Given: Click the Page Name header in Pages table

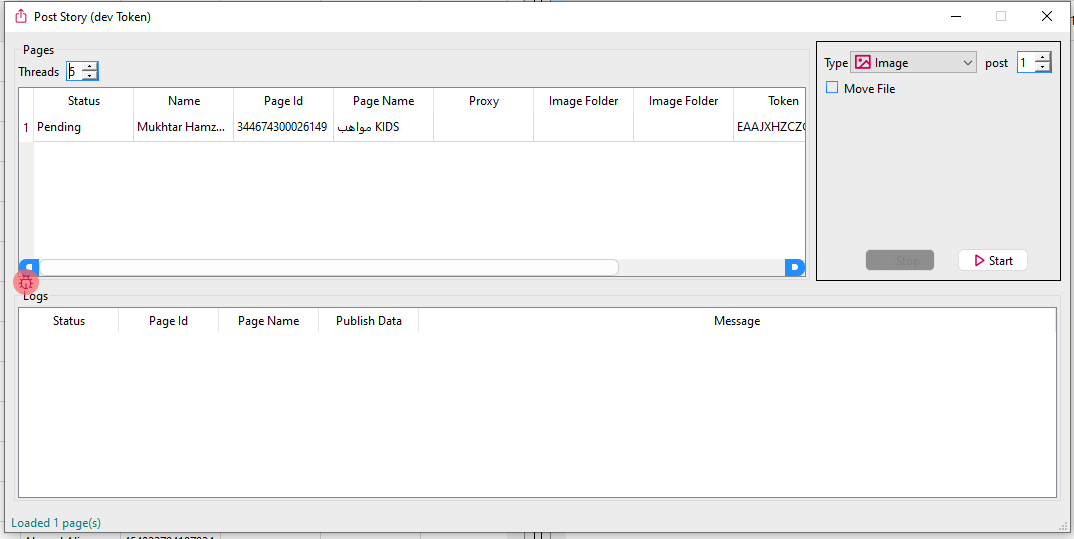Looking at the screenshot, I should coord(384,101).
